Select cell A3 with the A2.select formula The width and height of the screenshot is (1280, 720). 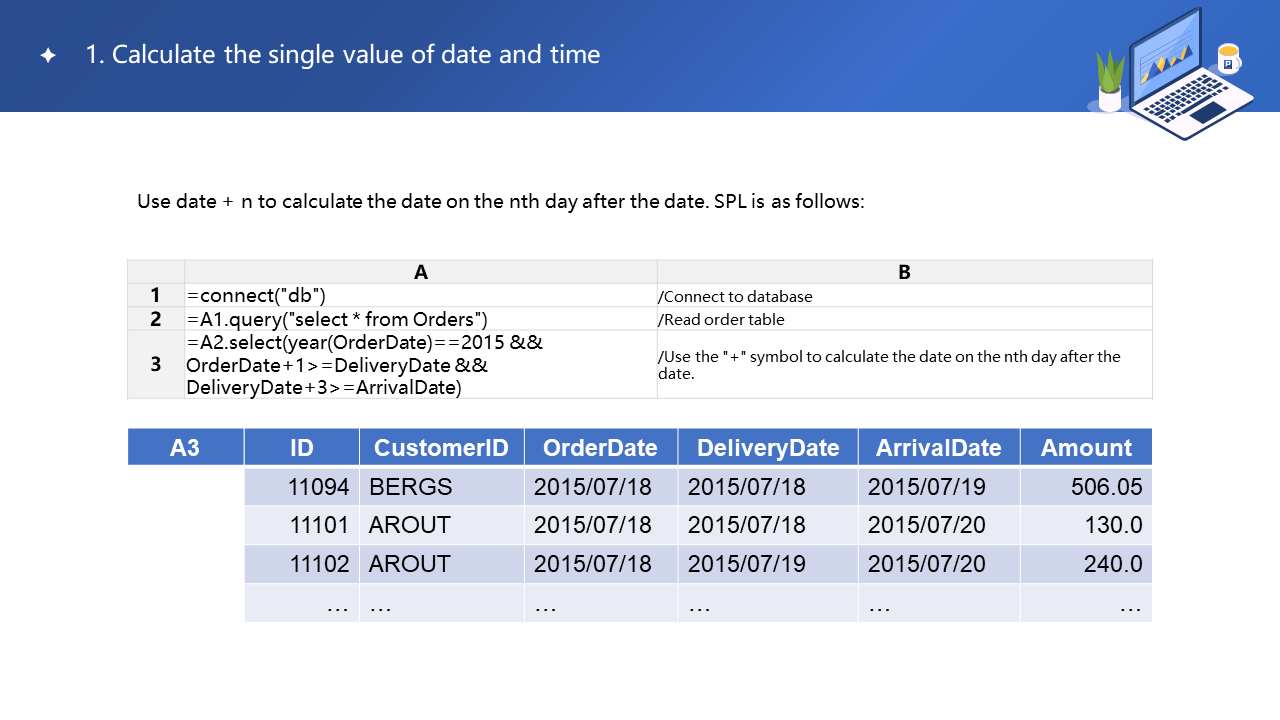(420, 364)
